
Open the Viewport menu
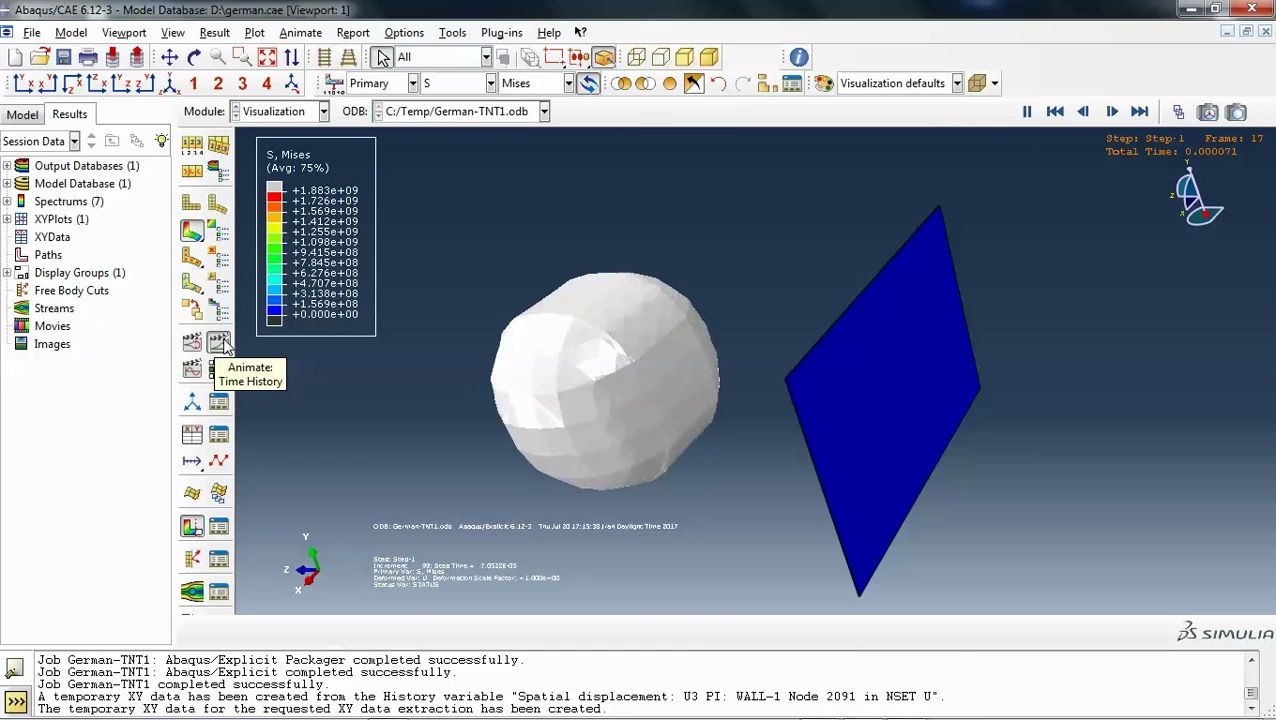(124, 33)
